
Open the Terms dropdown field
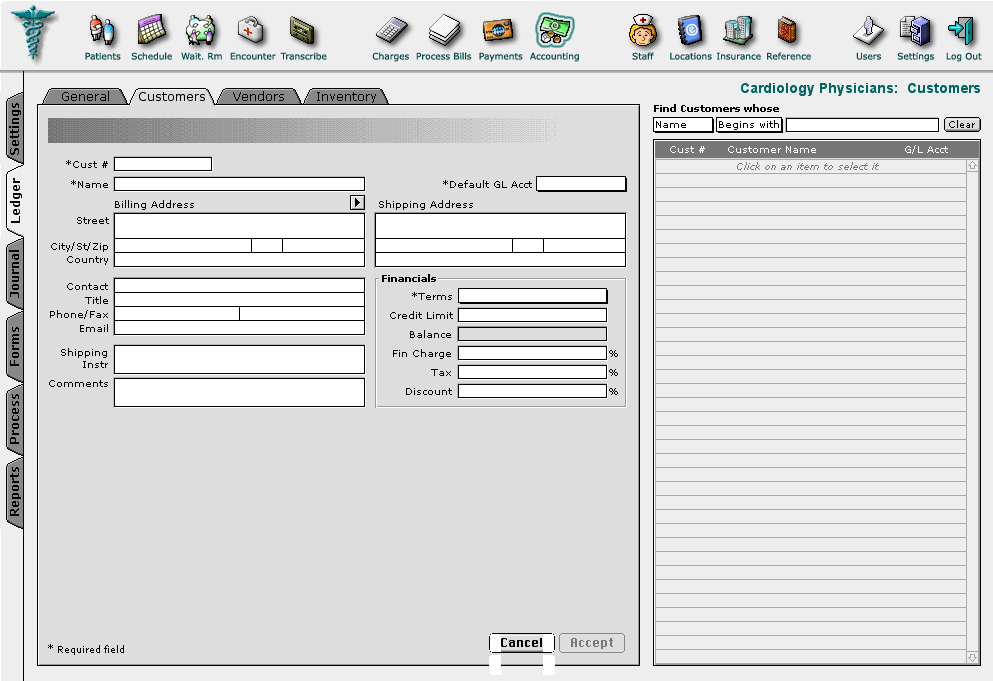click(533, 296)
